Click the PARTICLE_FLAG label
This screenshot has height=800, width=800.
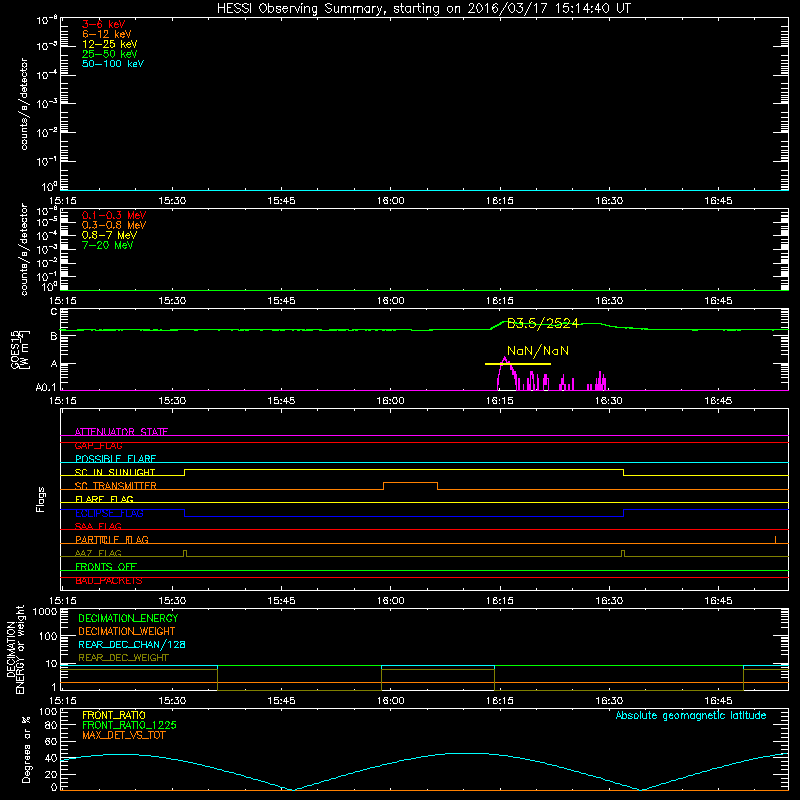(112, 540)
